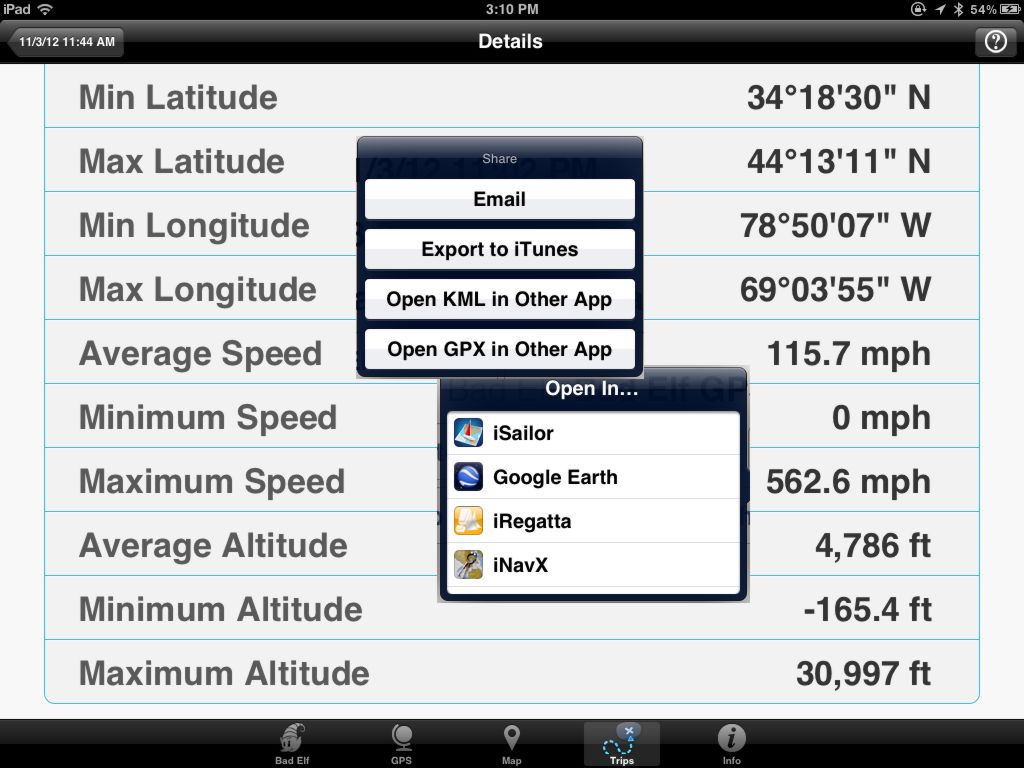This screenshot has height=768, width=1024.
Task: Tap the Share popover header
Action: 500,158
